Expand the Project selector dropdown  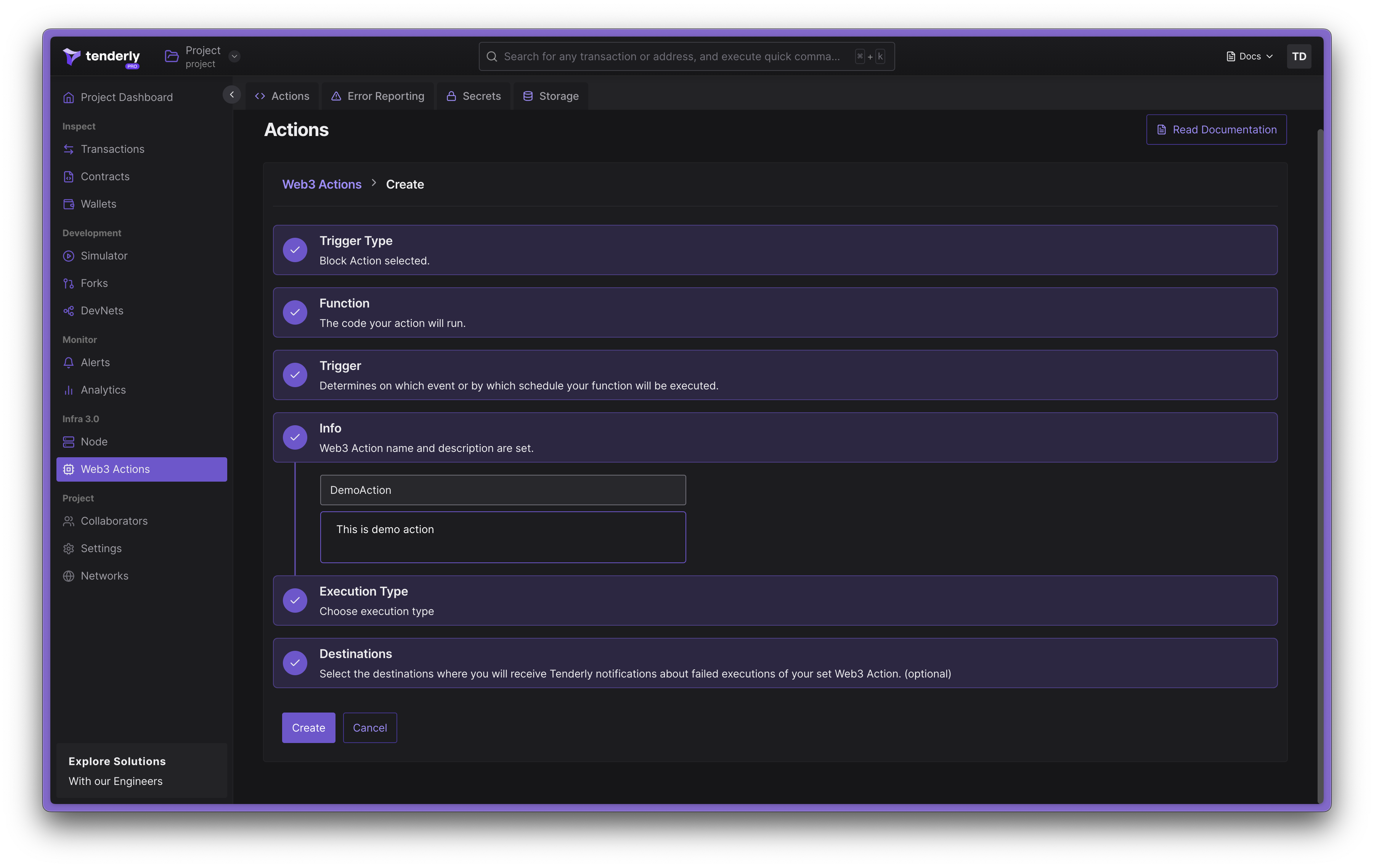pos(234,56)
